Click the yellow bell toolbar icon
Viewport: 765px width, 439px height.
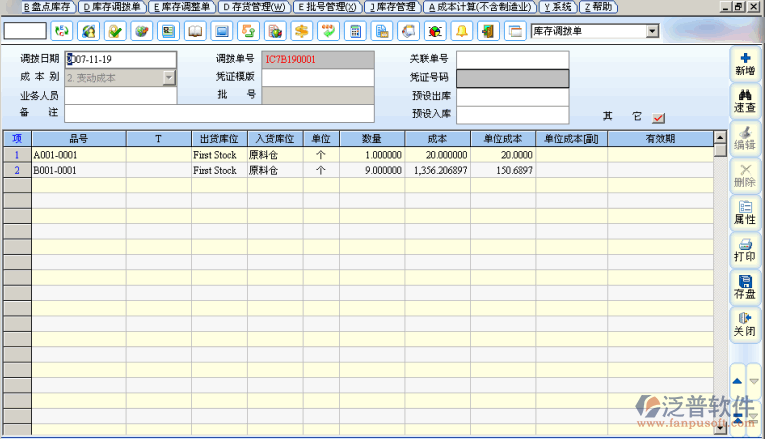click(462, 31)
